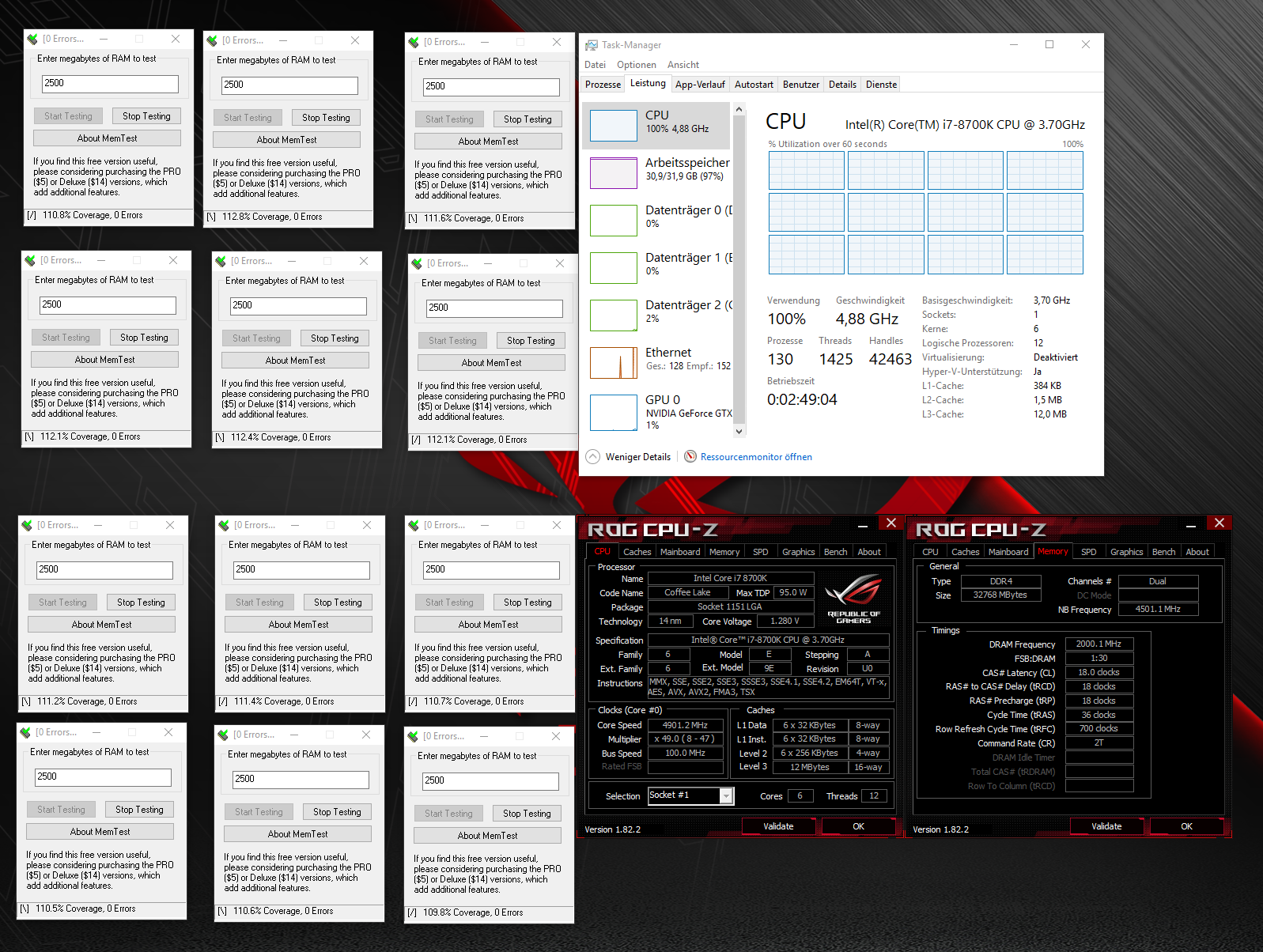
Task: Open Bench tab in the CPU-Z processor window
Action: [x=835, y=552]
